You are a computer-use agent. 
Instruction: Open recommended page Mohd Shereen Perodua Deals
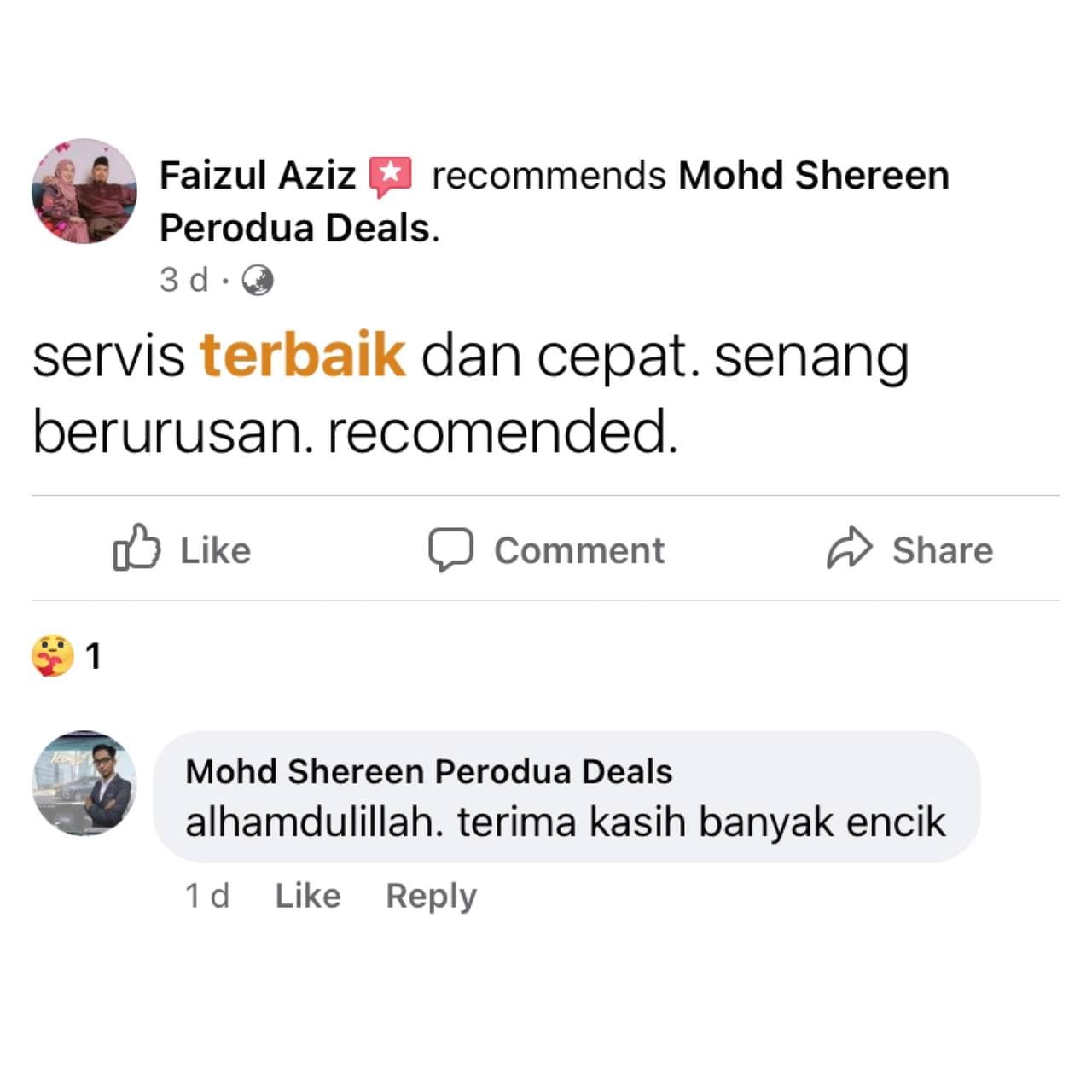click(555, 201)
